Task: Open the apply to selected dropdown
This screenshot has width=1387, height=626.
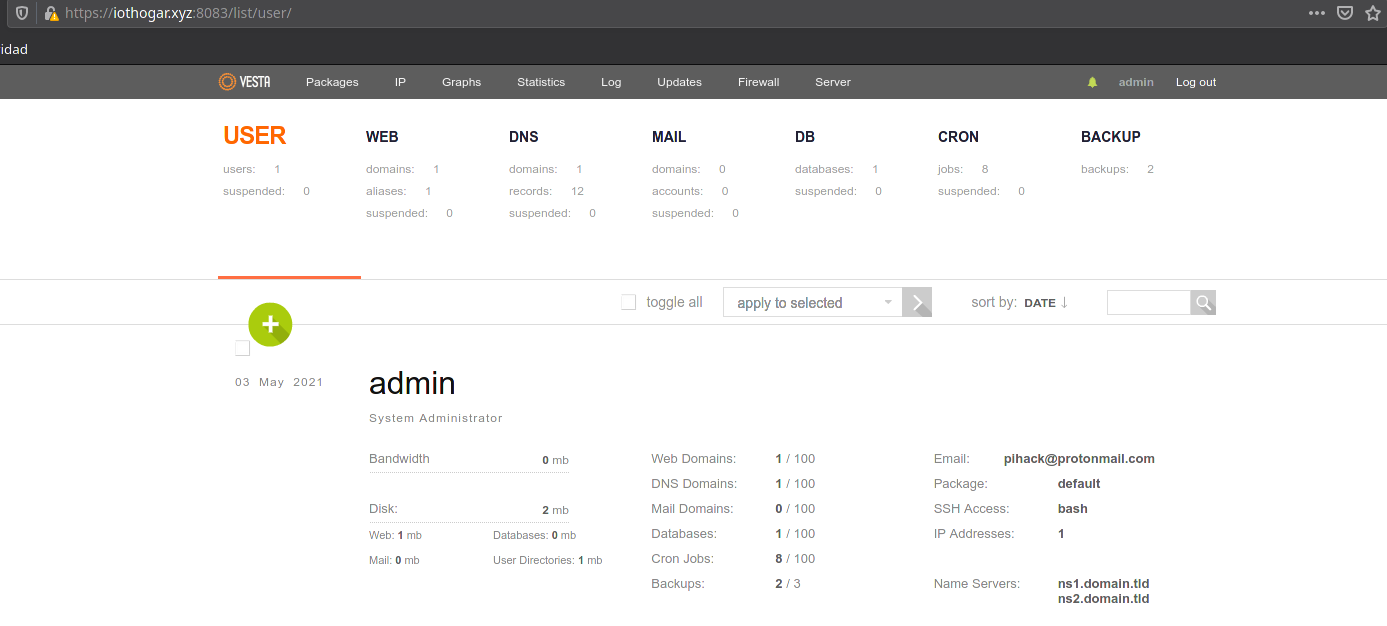Action: (811, 302)
